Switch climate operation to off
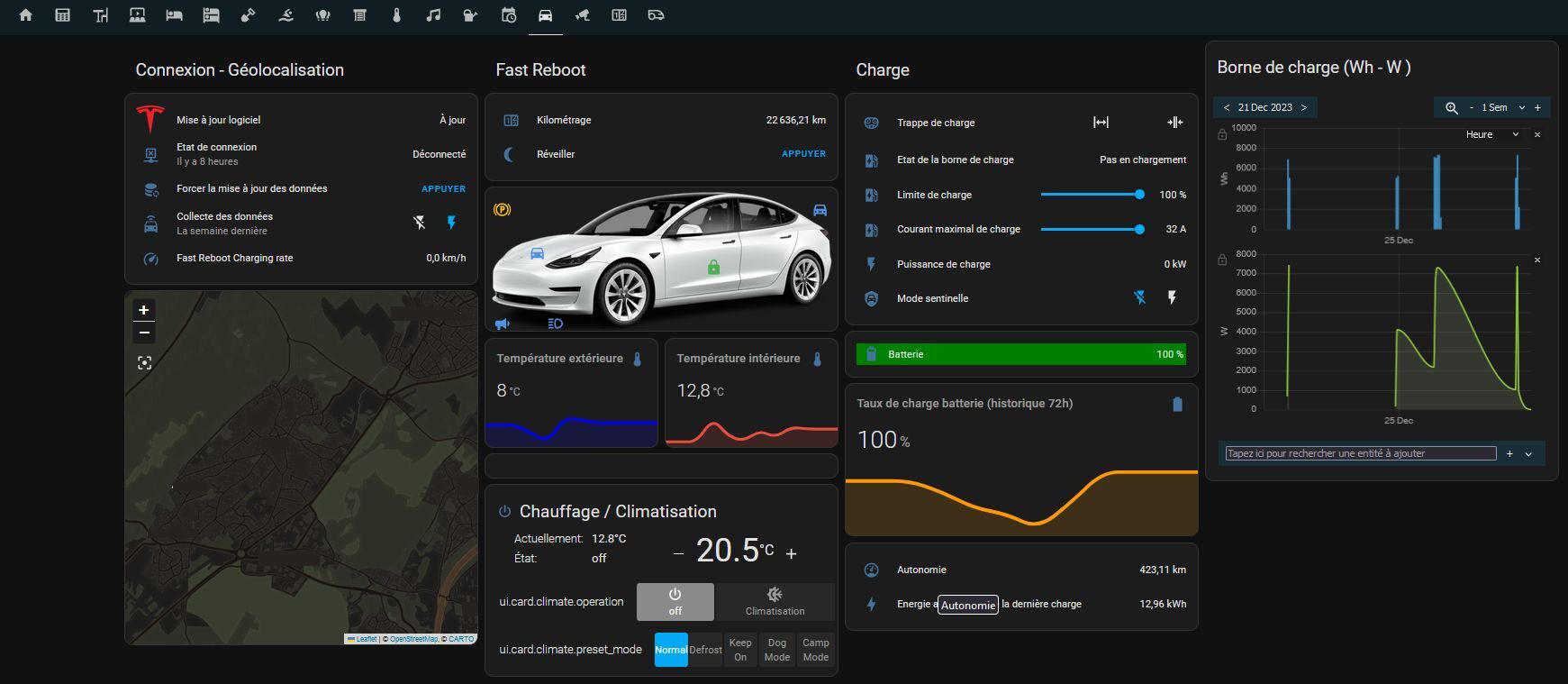1568x684 pixels. [675, 601]
